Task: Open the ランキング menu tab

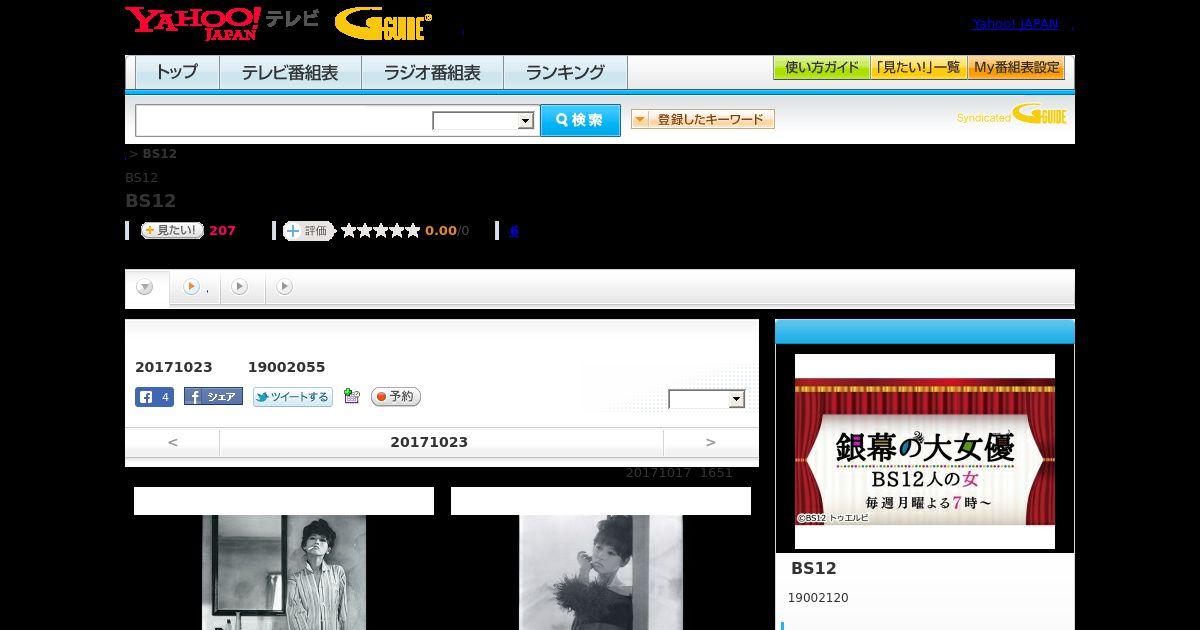Action: point(565,72)
